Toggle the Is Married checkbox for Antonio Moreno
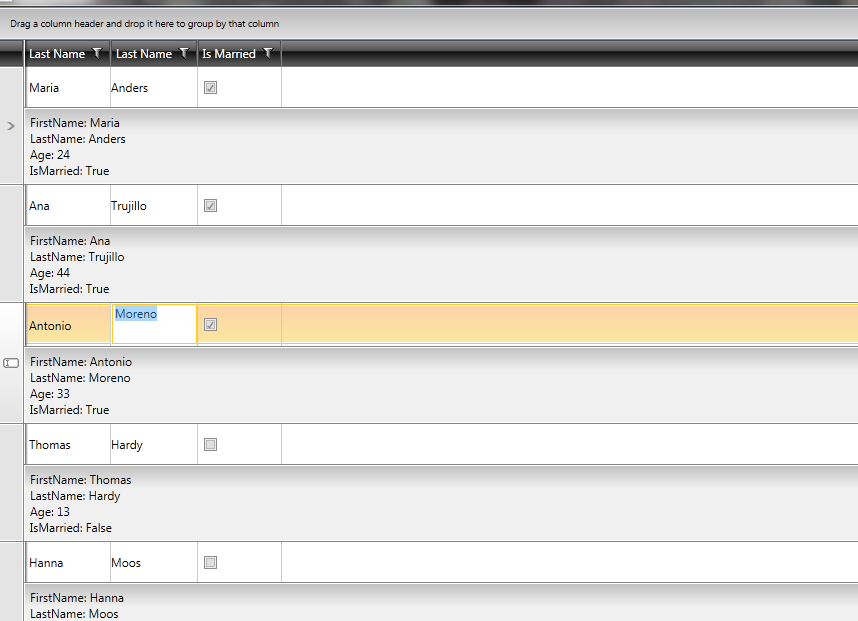Screen dimensions: 858x621 coord(210,325)
